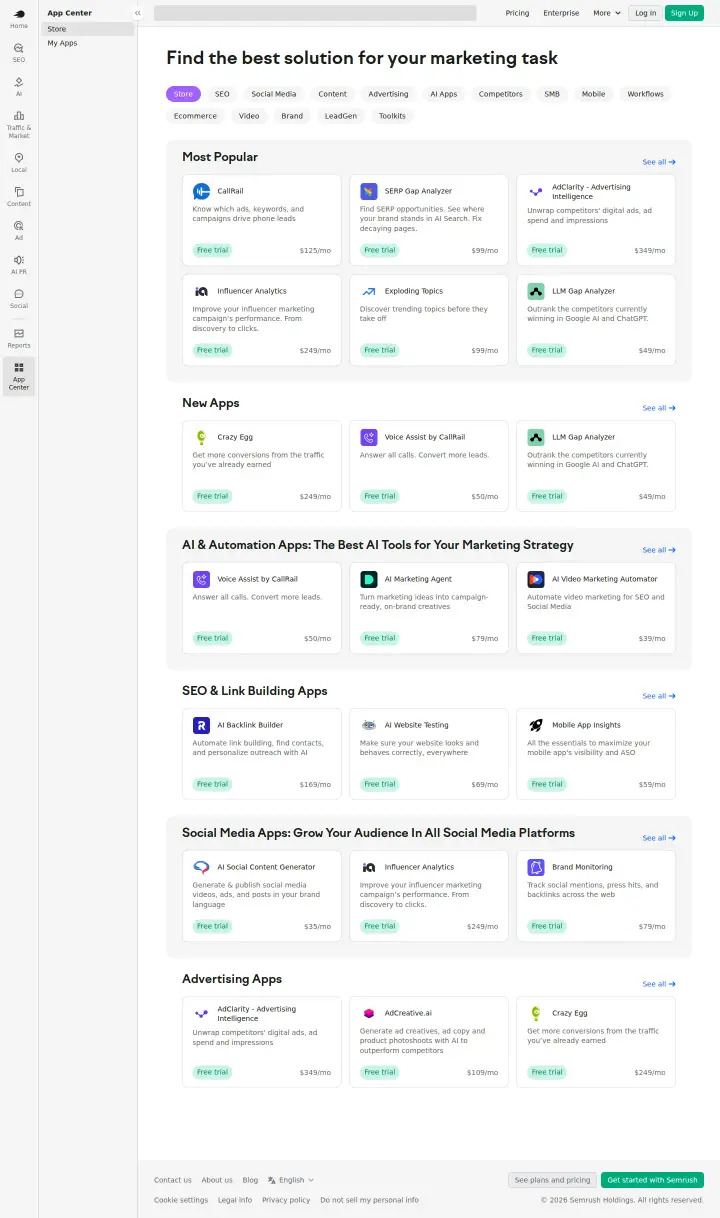Open Do not sell my personal info link

coord(369,1200)
